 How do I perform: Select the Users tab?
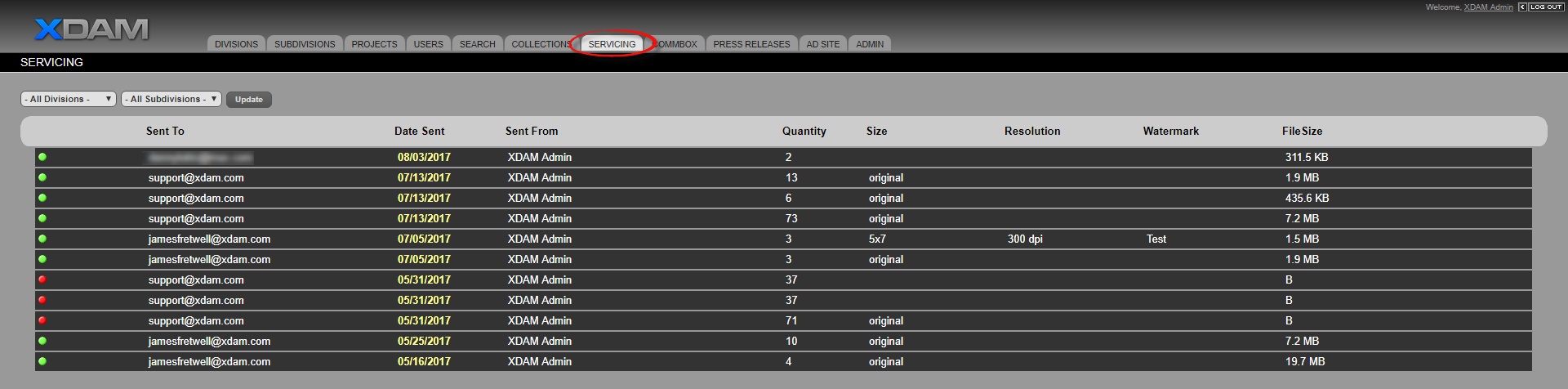428,44
